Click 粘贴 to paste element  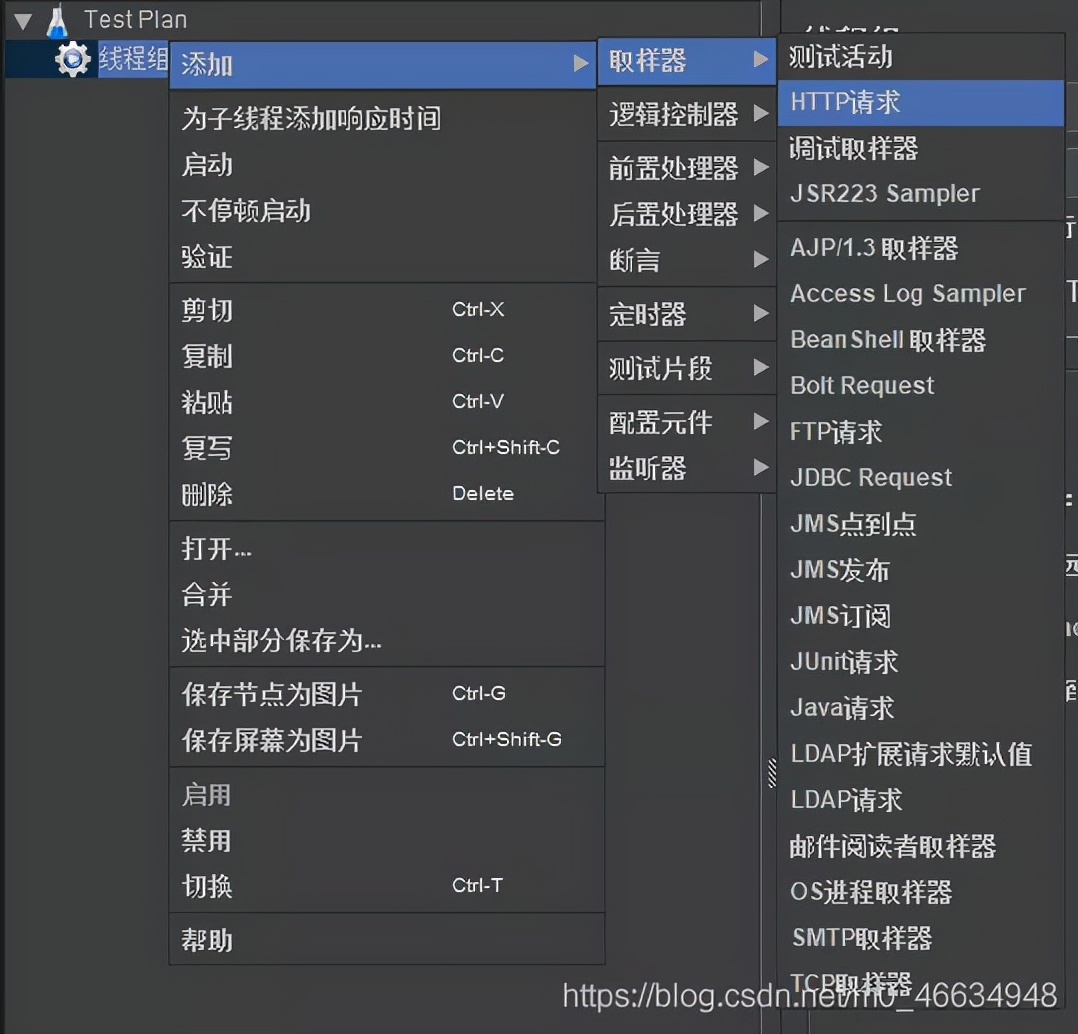205,402
